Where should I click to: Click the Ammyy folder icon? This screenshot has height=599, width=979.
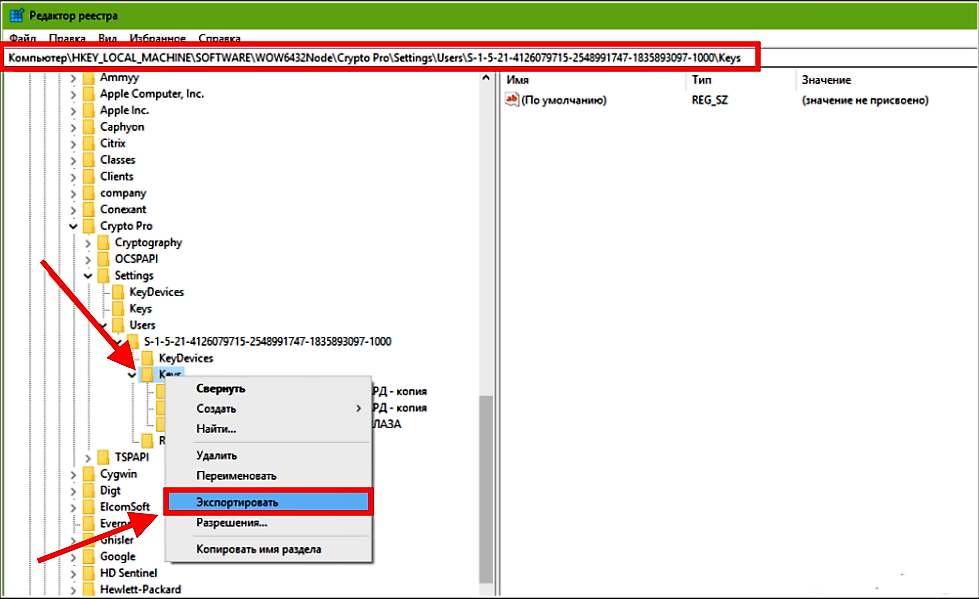(88, 77)
